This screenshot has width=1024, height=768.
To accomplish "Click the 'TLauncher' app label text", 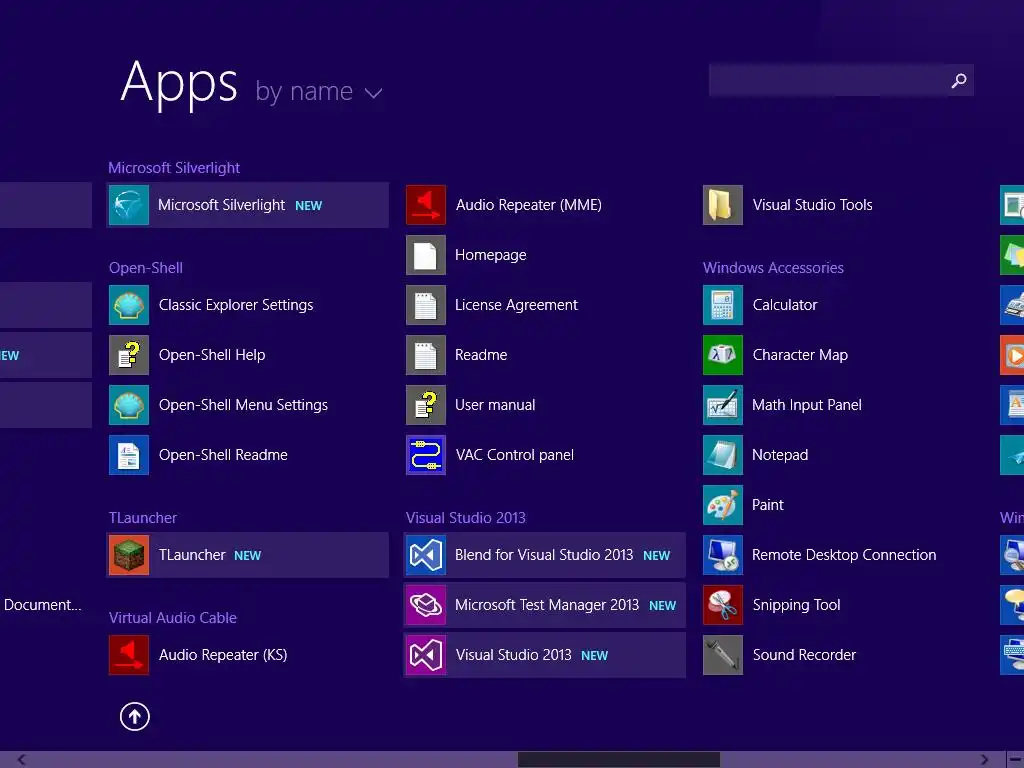I will coord(192,555).
